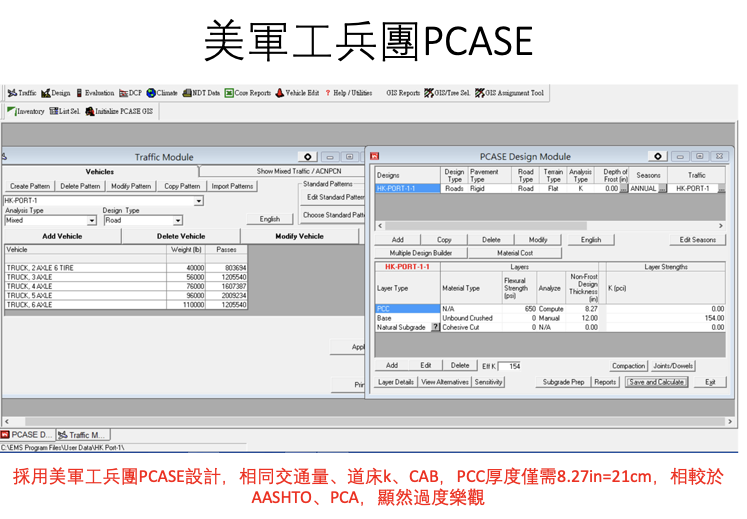Open the Evaluation toolbar icon
747x519 pixels.
(95, 93)
